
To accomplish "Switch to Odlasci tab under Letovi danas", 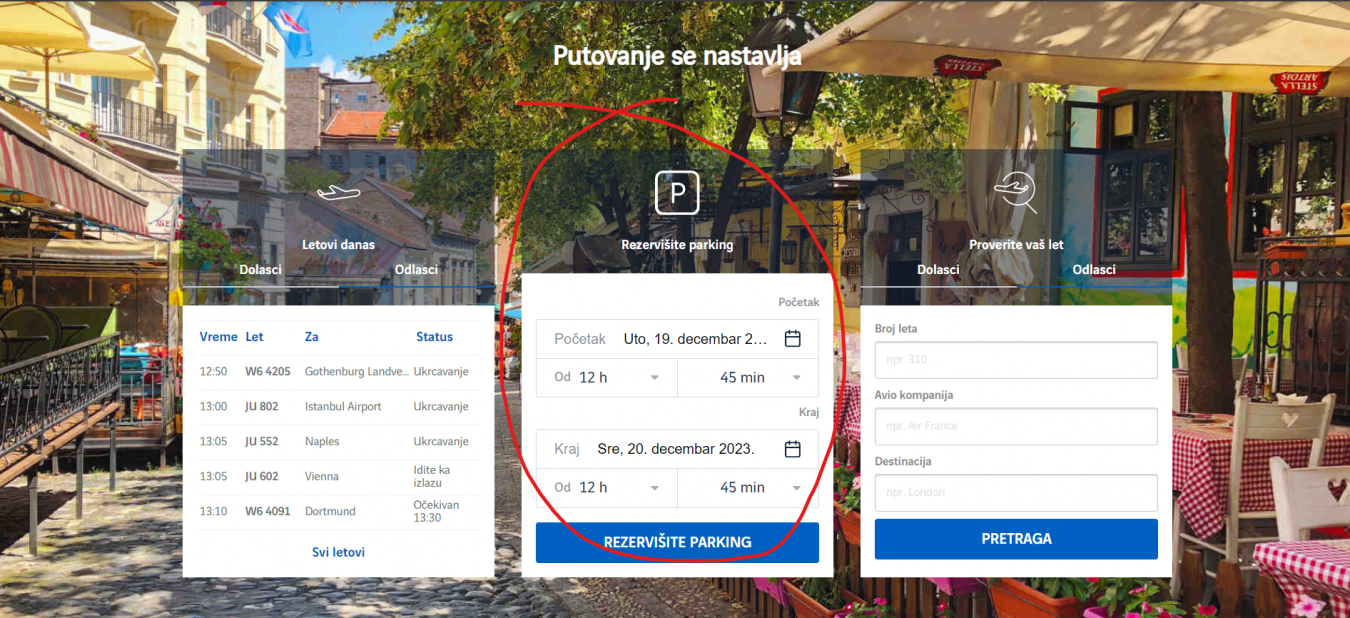I will [416, 270].
